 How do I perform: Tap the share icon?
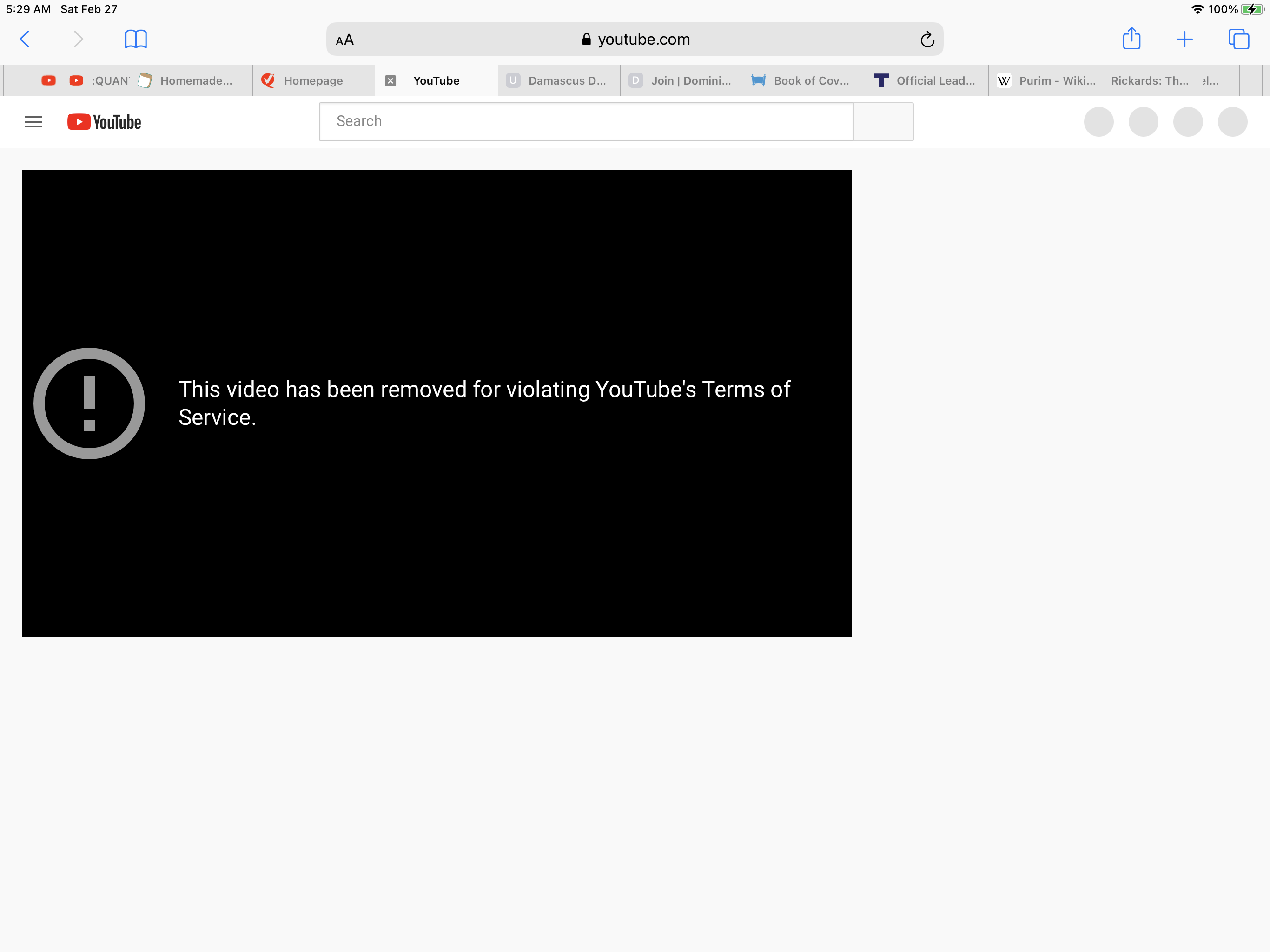(x=1131, y=39)
